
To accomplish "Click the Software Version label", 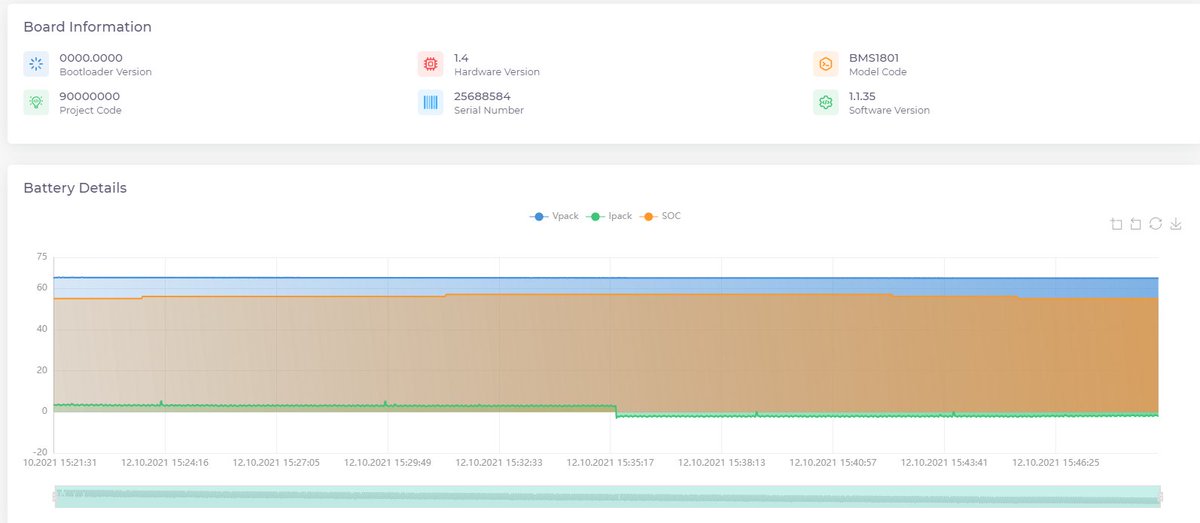I will pos(889,110).
